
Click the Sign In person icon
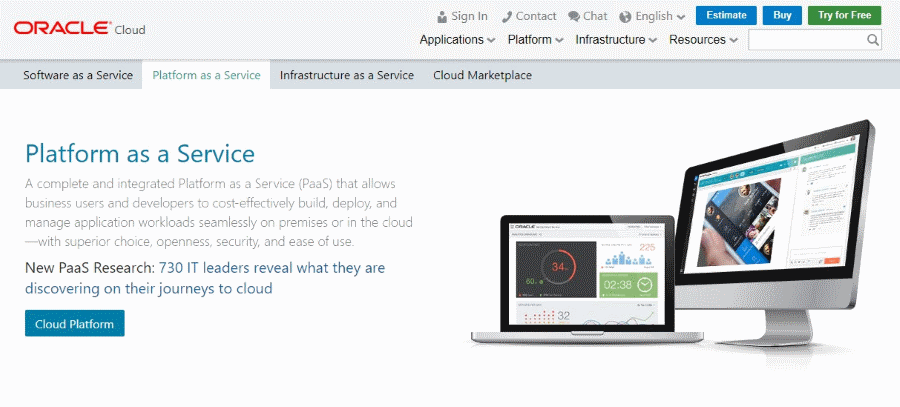442,17
